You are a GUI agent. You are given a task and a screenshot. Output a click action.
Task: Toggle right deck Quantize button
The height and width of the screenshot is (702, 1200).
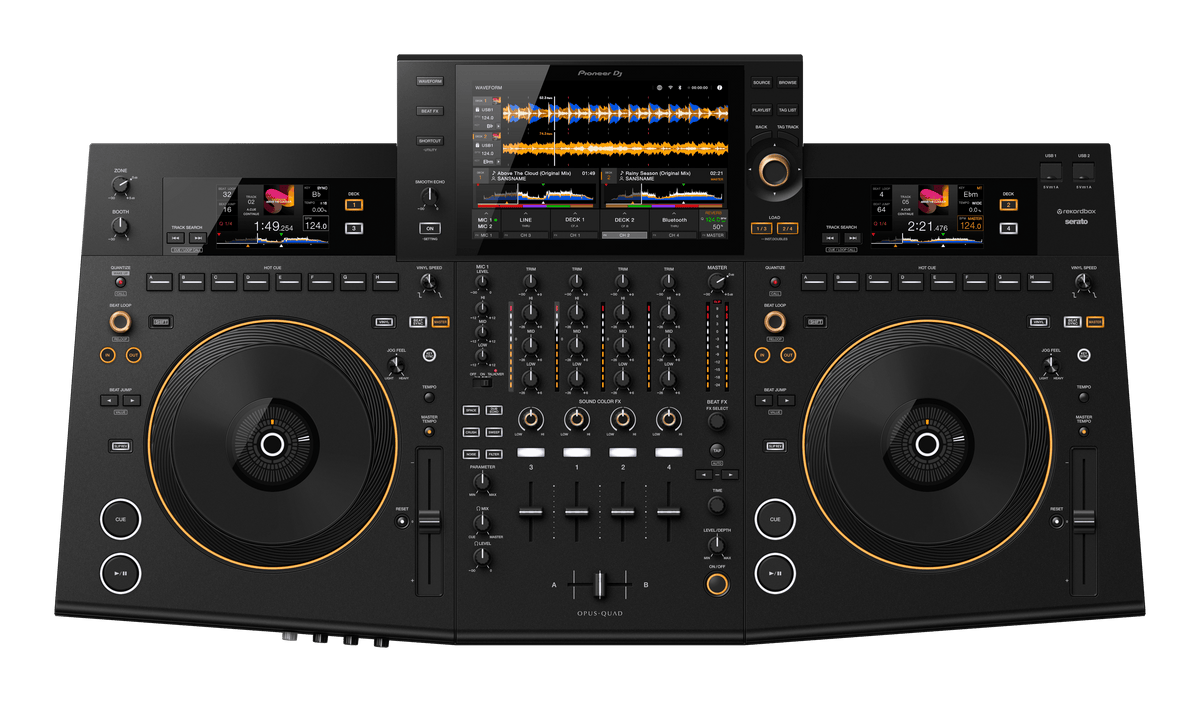pyautogui.click(x=774, y=283)
